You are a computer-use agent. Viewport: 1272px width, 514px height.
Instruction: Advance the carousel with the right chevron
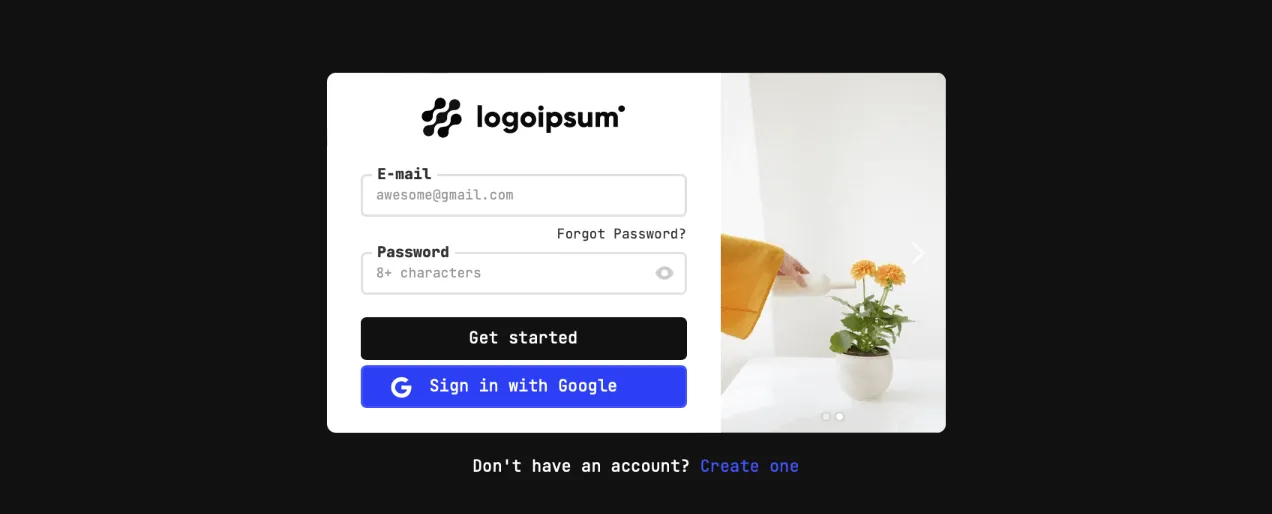click(x=918, y=253)
